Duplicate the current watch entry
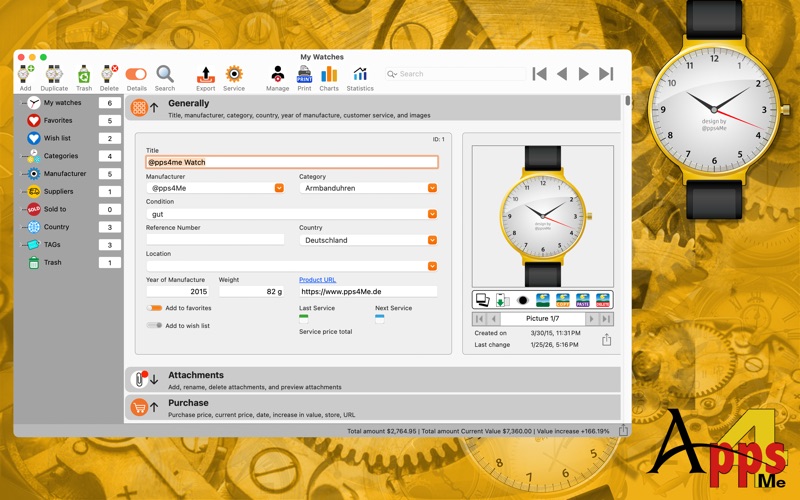Viewport: 800px width, 500px height. click(x=54, y=74)
